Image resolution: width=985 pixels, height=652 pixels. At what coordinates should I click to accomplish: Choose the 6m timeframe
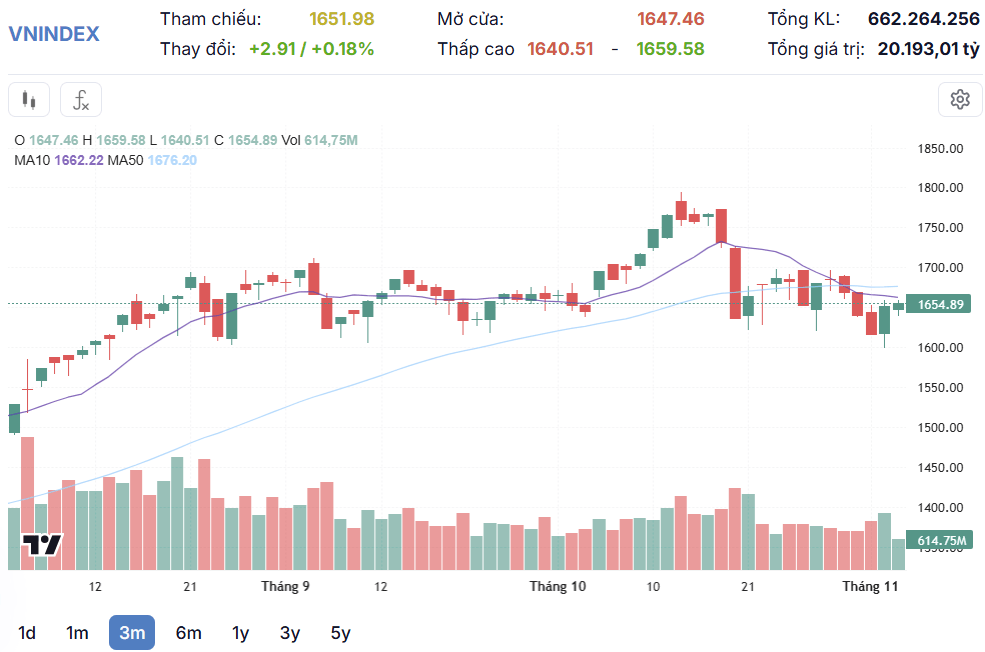click(188, 633)
